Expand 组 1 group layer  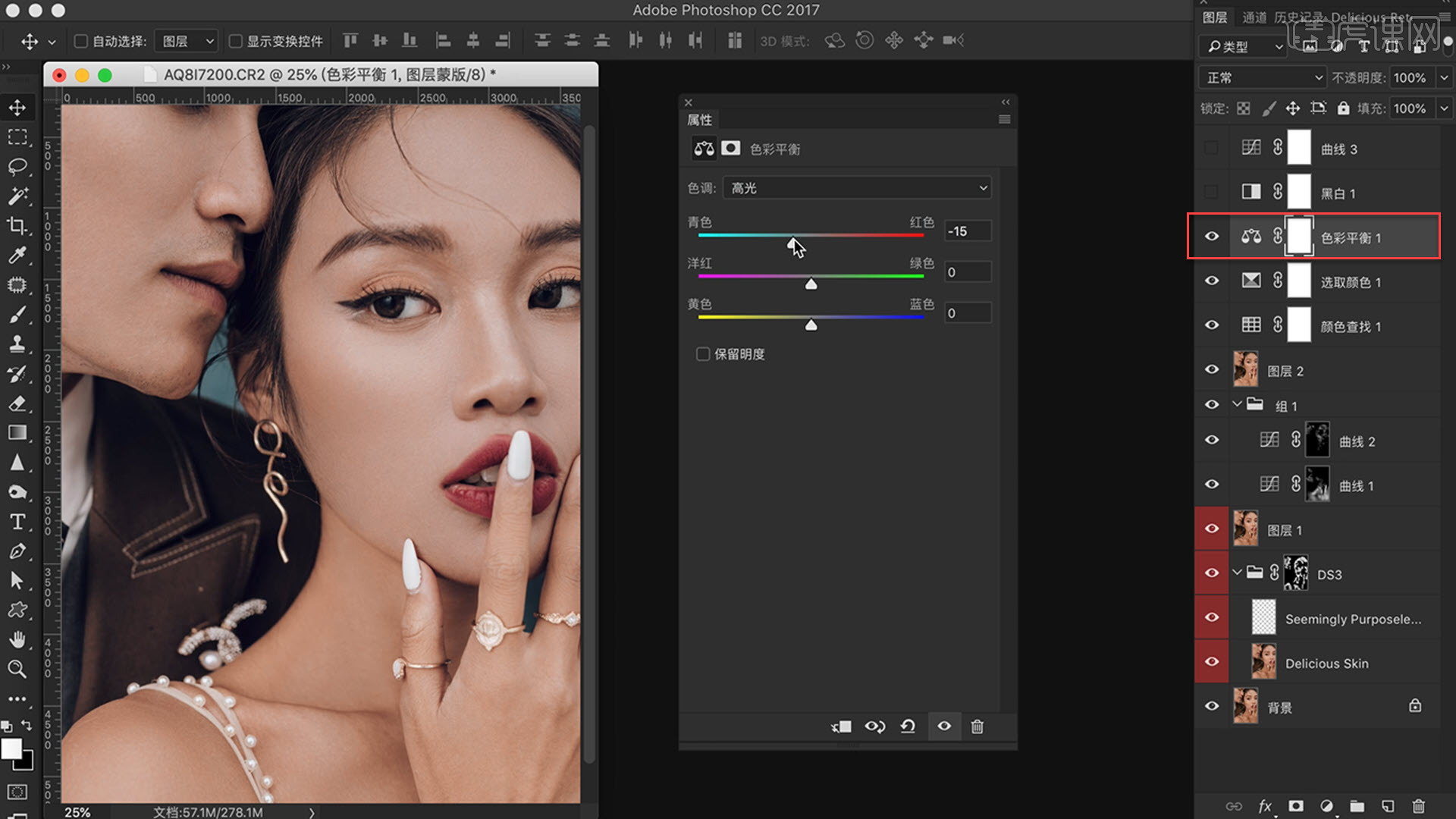tap(1235, 405)
